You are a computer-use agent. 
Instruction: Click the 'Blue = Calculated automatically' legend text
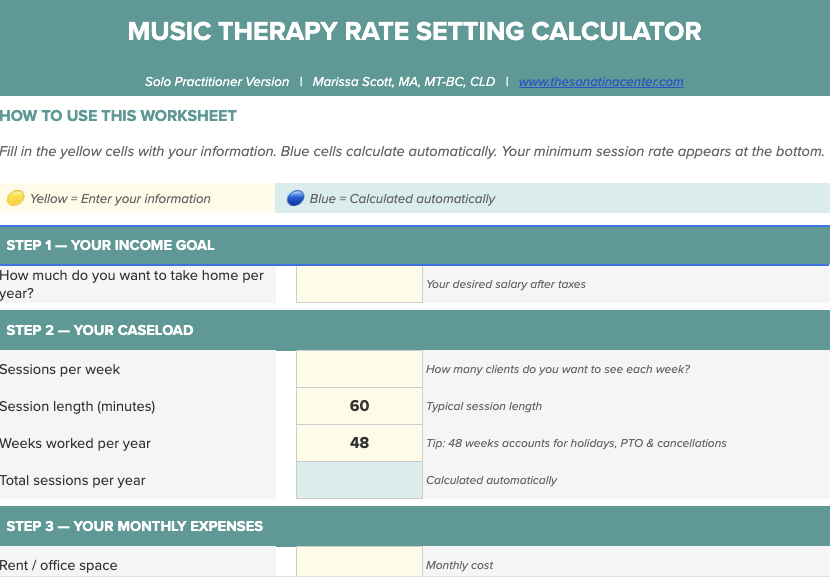coord(402,198)
